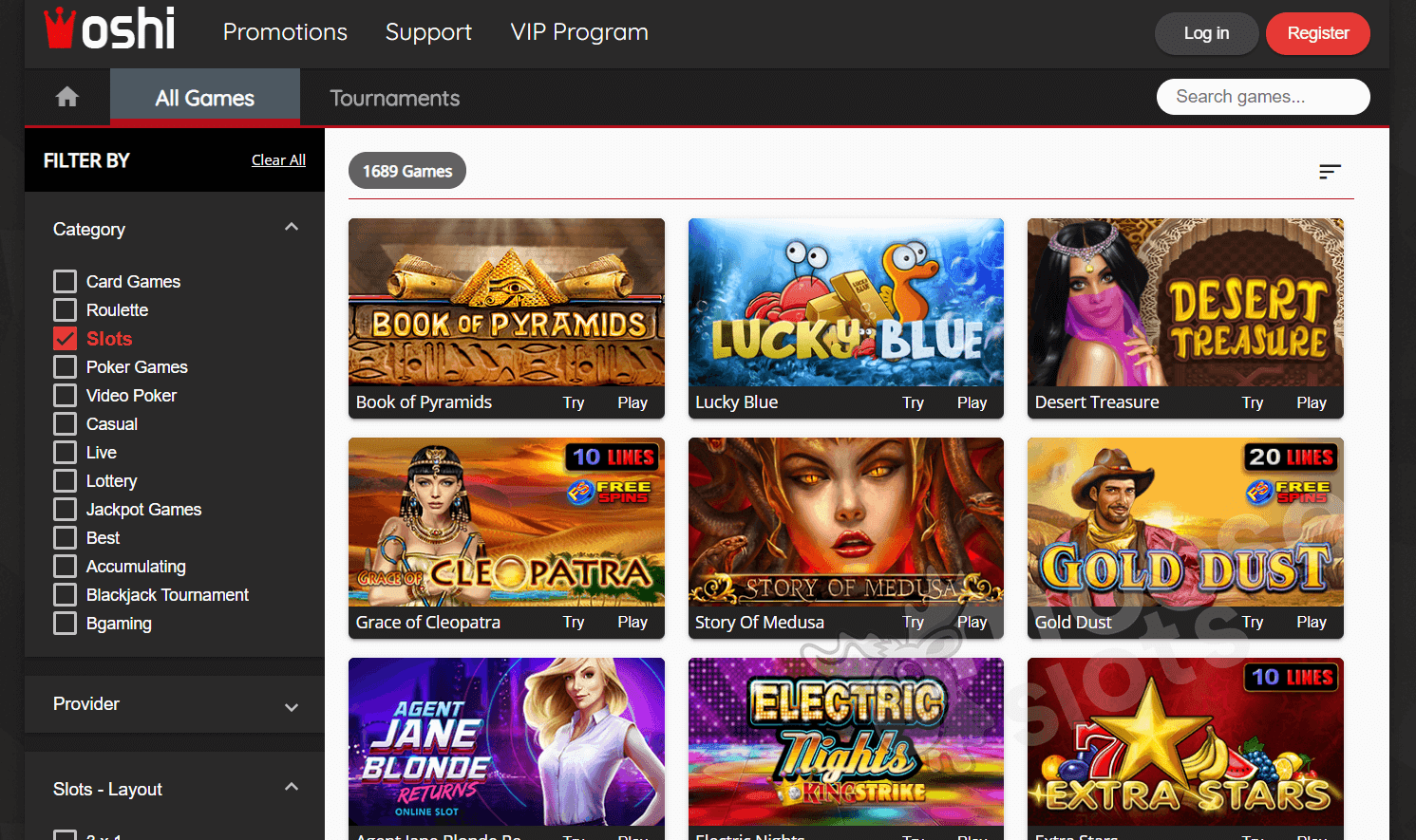Click the 1689 Games count badge

(x=407, y=171)
